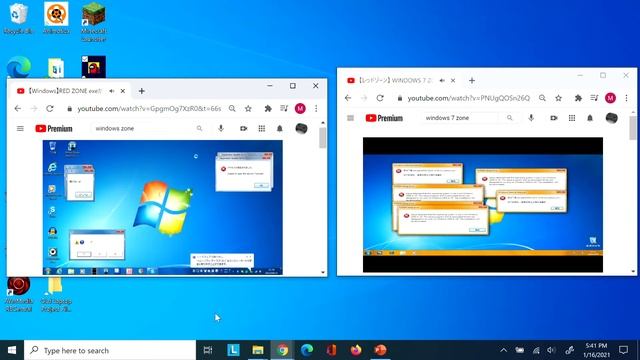The width and height of the screenshot is (640, 360).
Task: Open new tab in right Chrome window
Action: 472,80
